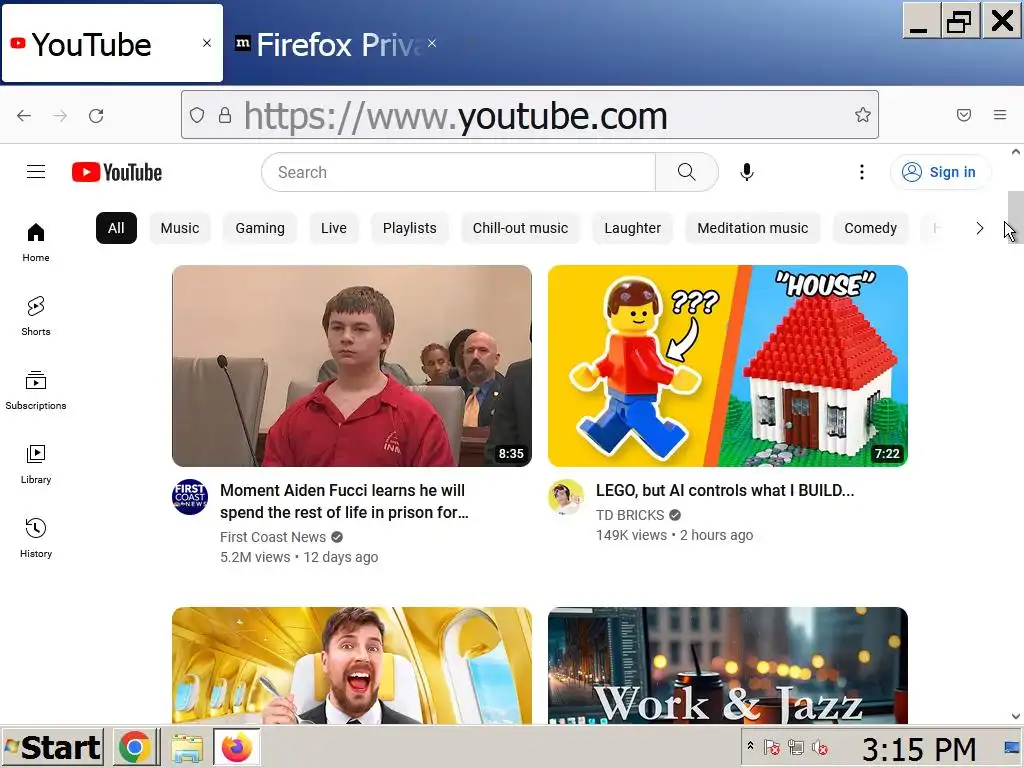The width and height of the screenshot is (1024, 768).
Task: Close the YouTube tab
Action: click(207, 43)
